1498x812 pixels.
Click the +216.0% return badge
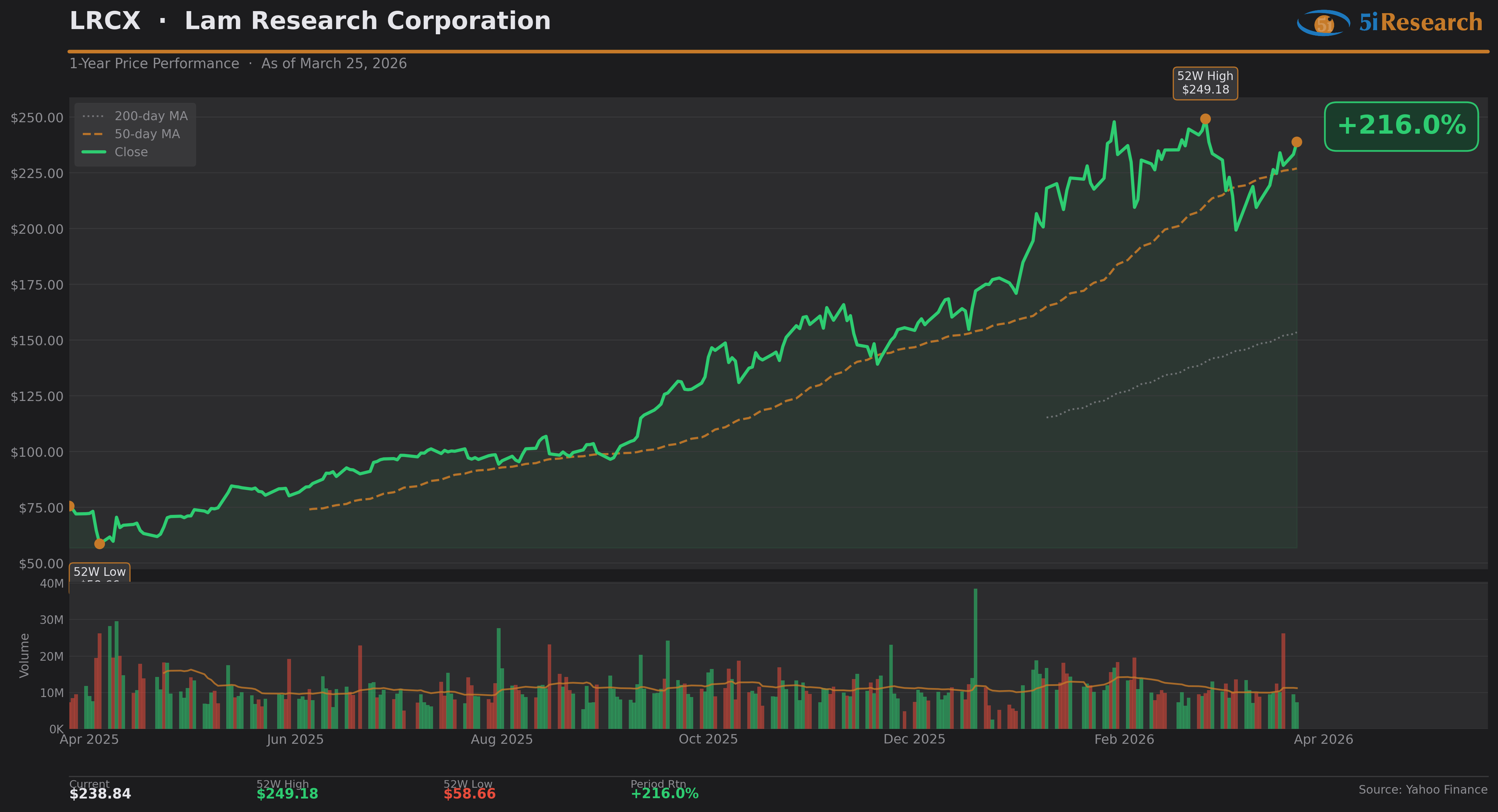[x=1401, y=126]
